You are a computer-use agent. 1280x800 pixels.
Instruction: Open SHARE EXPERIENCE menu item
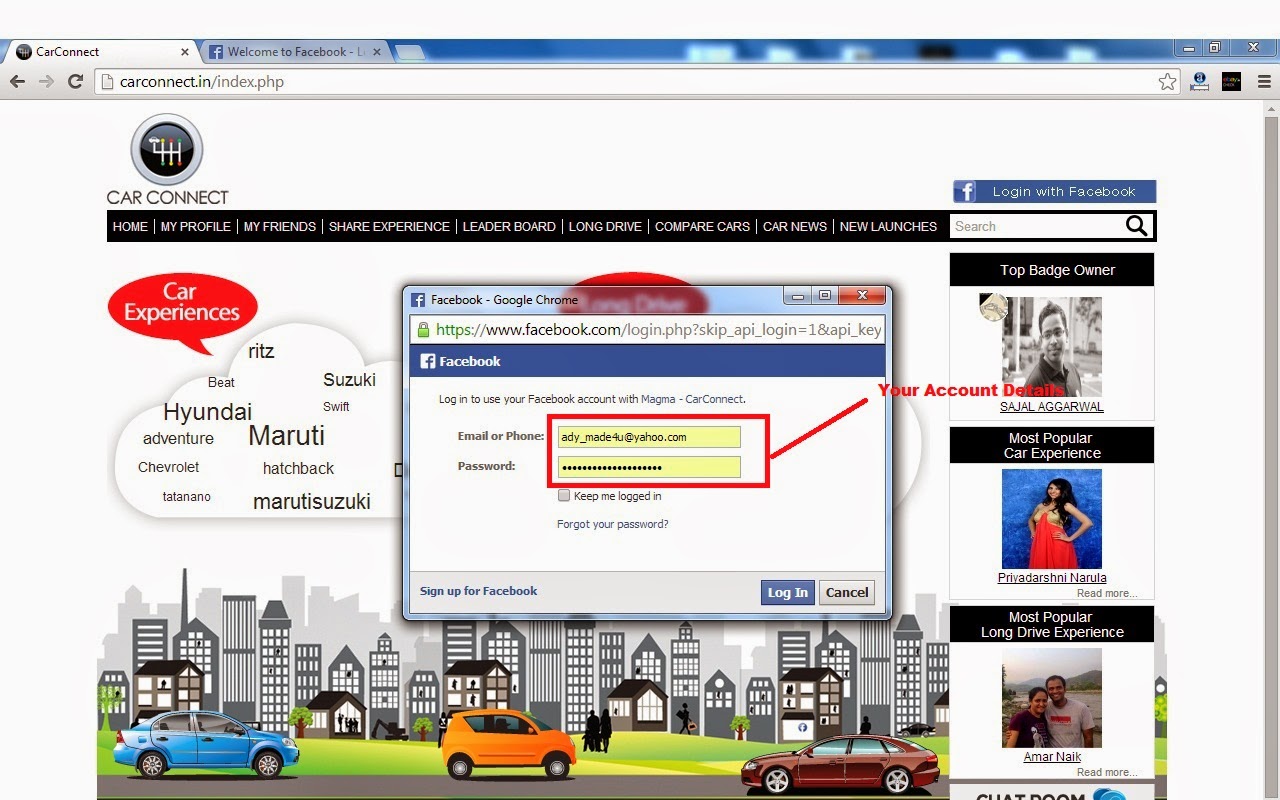(x=389, y=227)
